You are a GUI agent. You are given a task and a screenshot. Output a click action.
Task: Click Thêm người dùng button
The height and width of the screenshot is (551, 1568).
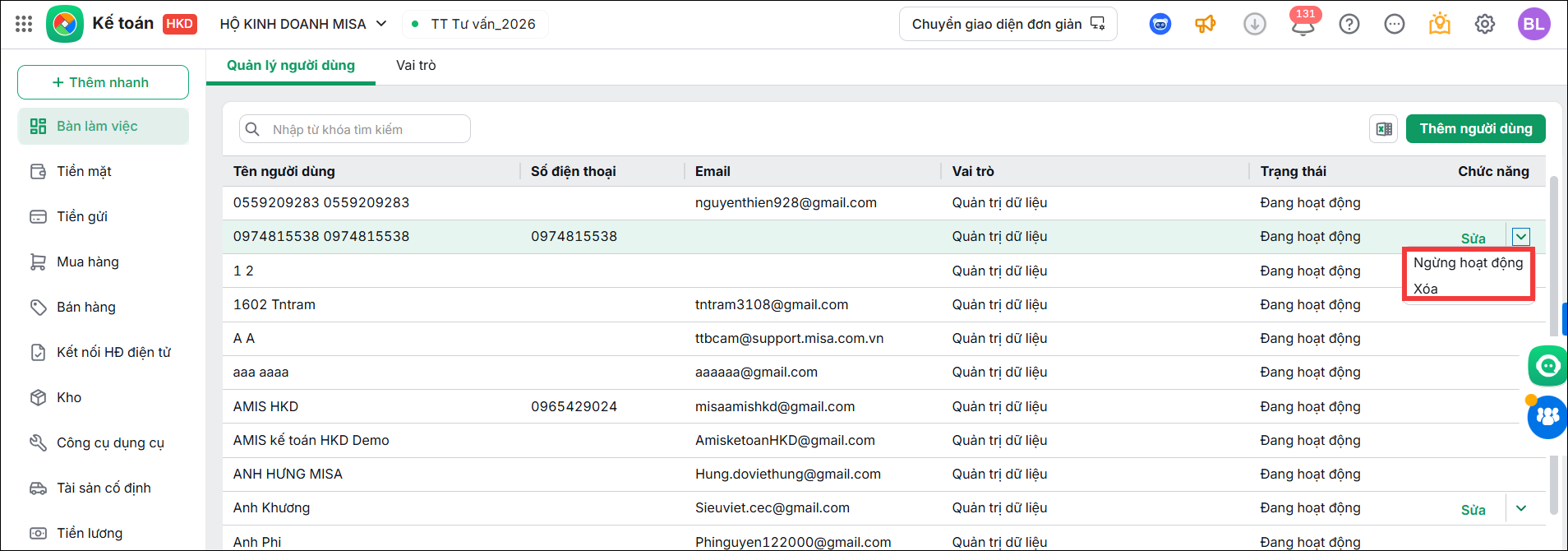point(1476,128)
